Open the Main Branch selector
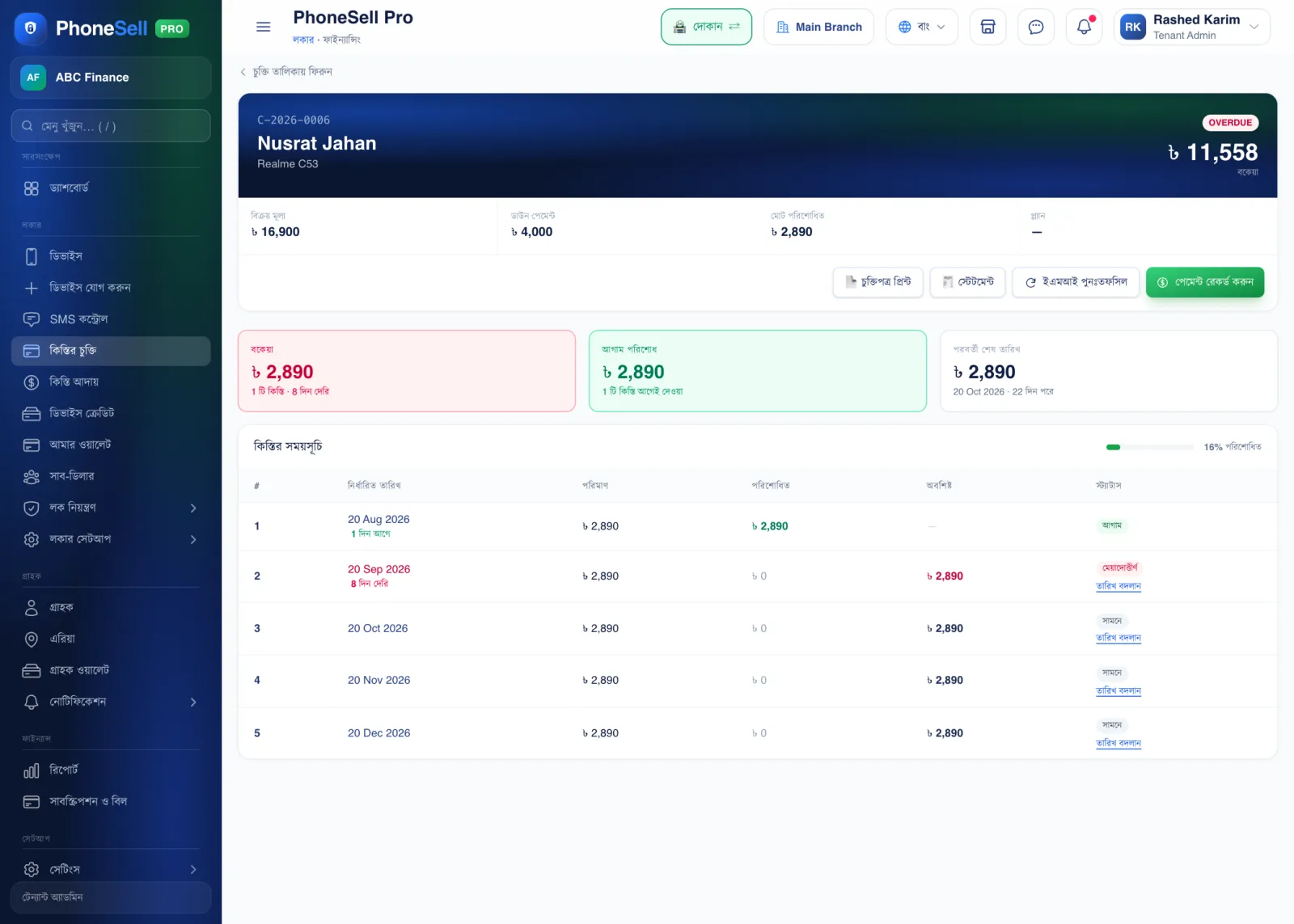The height and width of the screenshot is (924, 1294). (x=818, y=27)
